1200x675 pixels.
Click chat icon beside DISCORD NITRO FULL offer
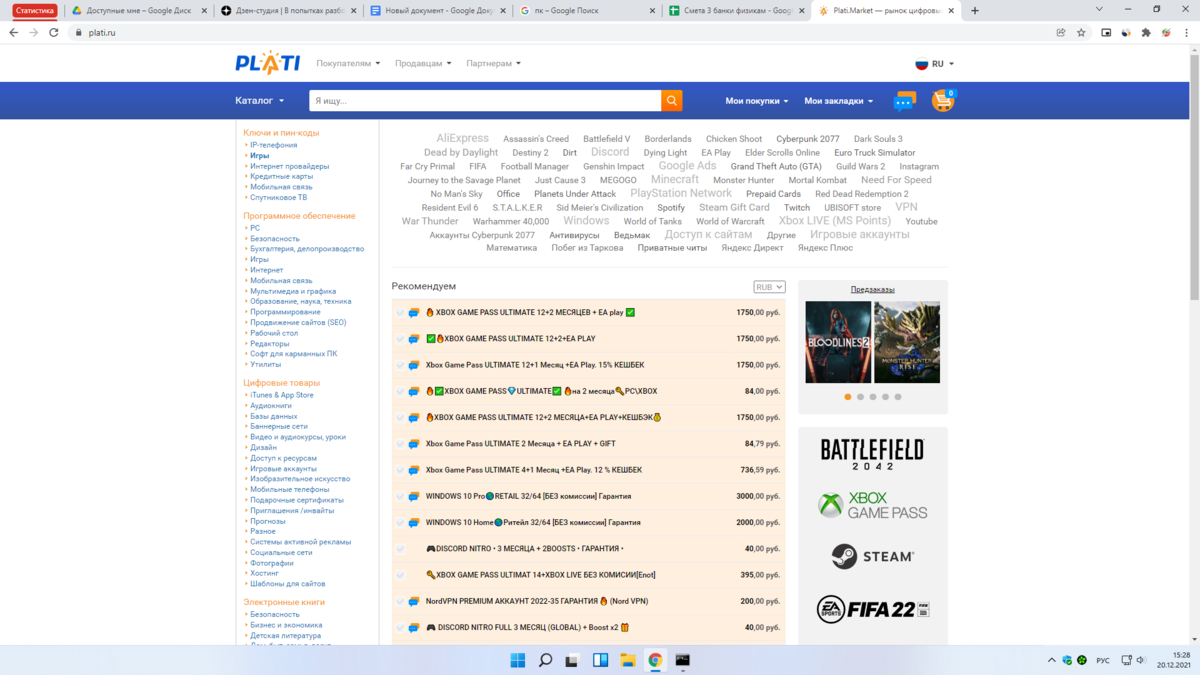click(x=414, y=627)
